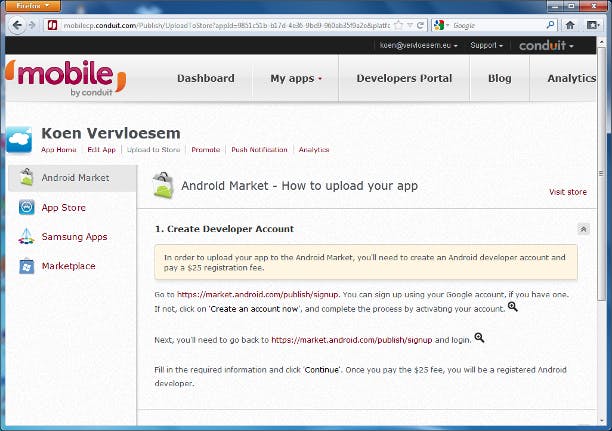Open the Promote link
This screenshot has width=612, height=431.
coord(206,150)
